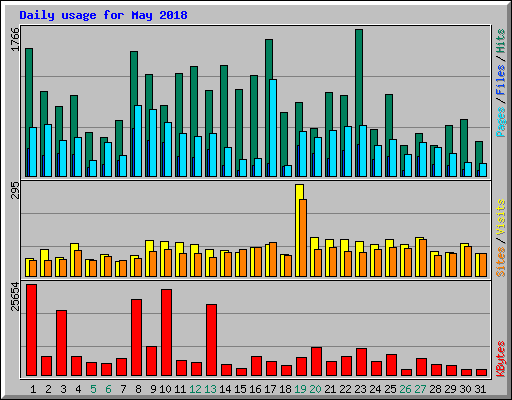Select the red KBytes bar for day 20
Image resolution: width=512 pixels, height=400 pixels.
click(x=316, y=362)
